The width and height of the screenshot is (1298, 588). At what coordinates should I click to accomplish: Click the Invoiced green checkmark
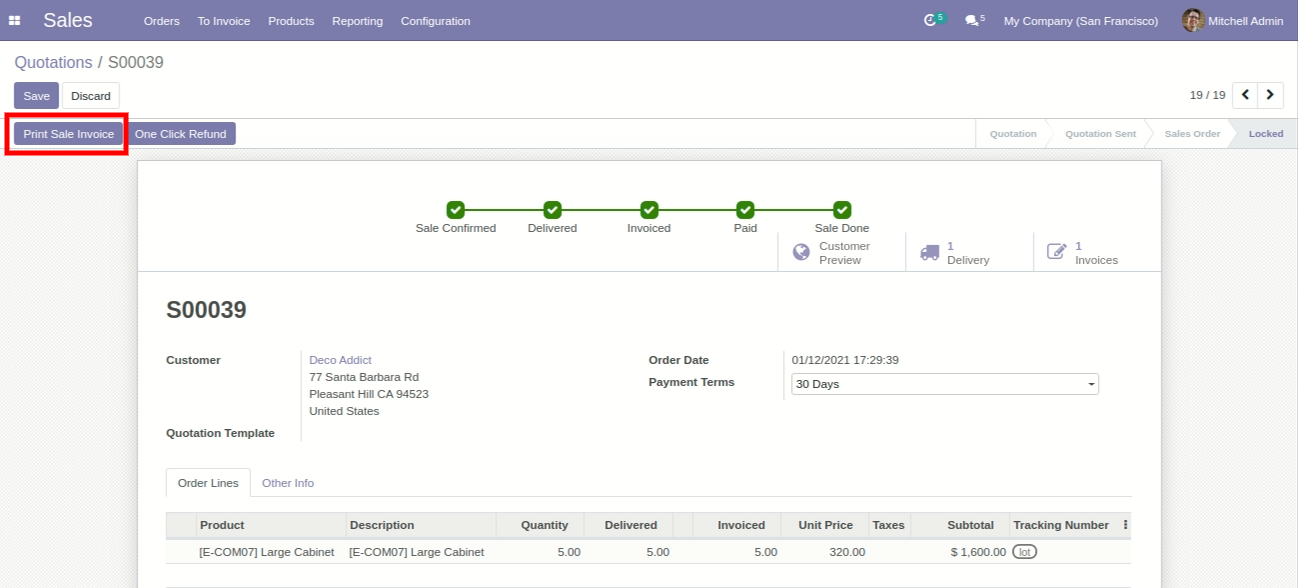click(x=649, y=210)
